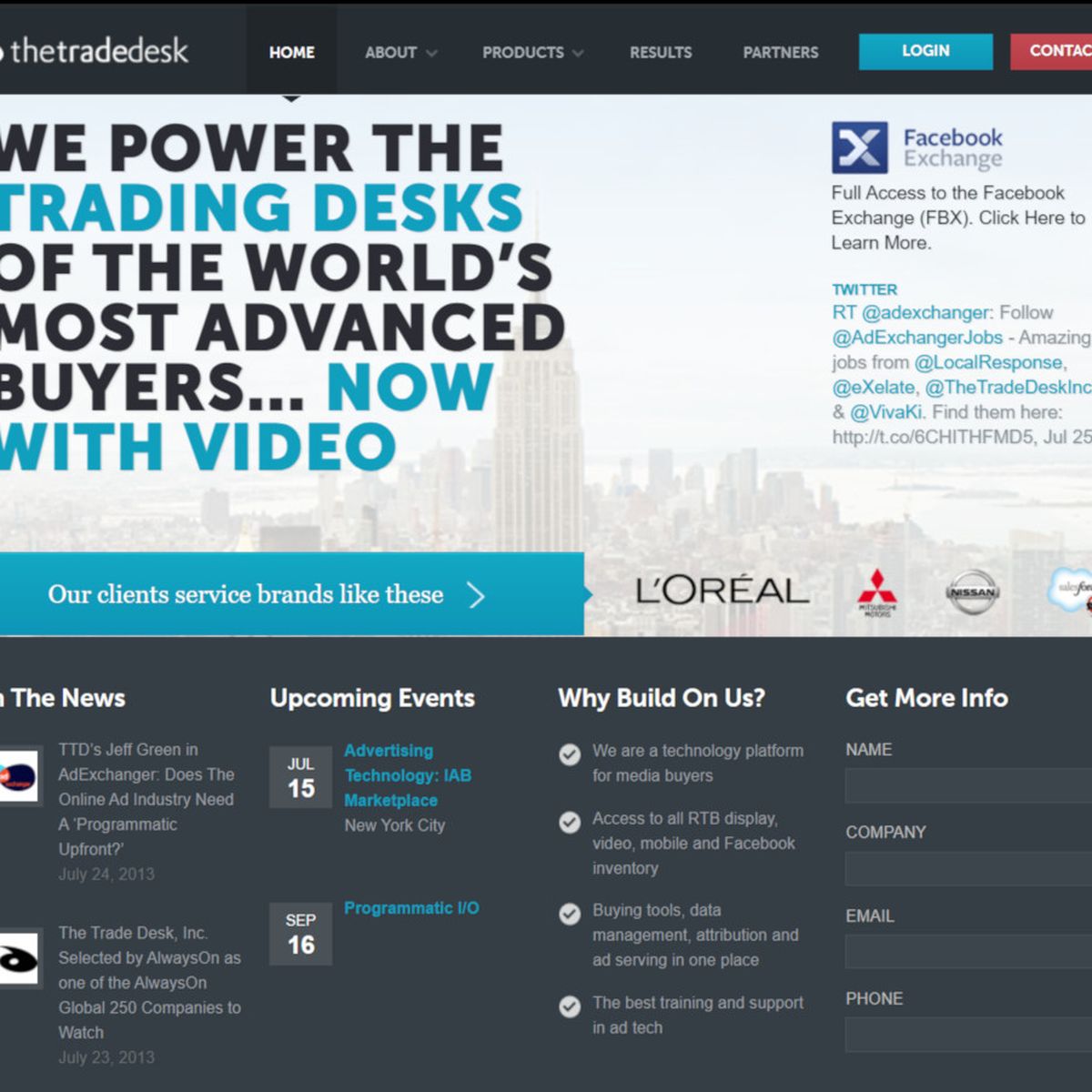
Task: Open Jeff Green AdExchanger news article
Action: tap(147, 799)
